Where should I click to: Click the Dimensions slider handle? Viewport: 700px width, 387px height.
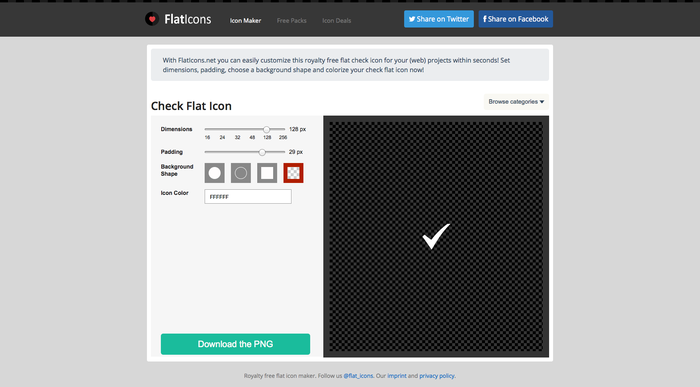click(x=267, y=129)
